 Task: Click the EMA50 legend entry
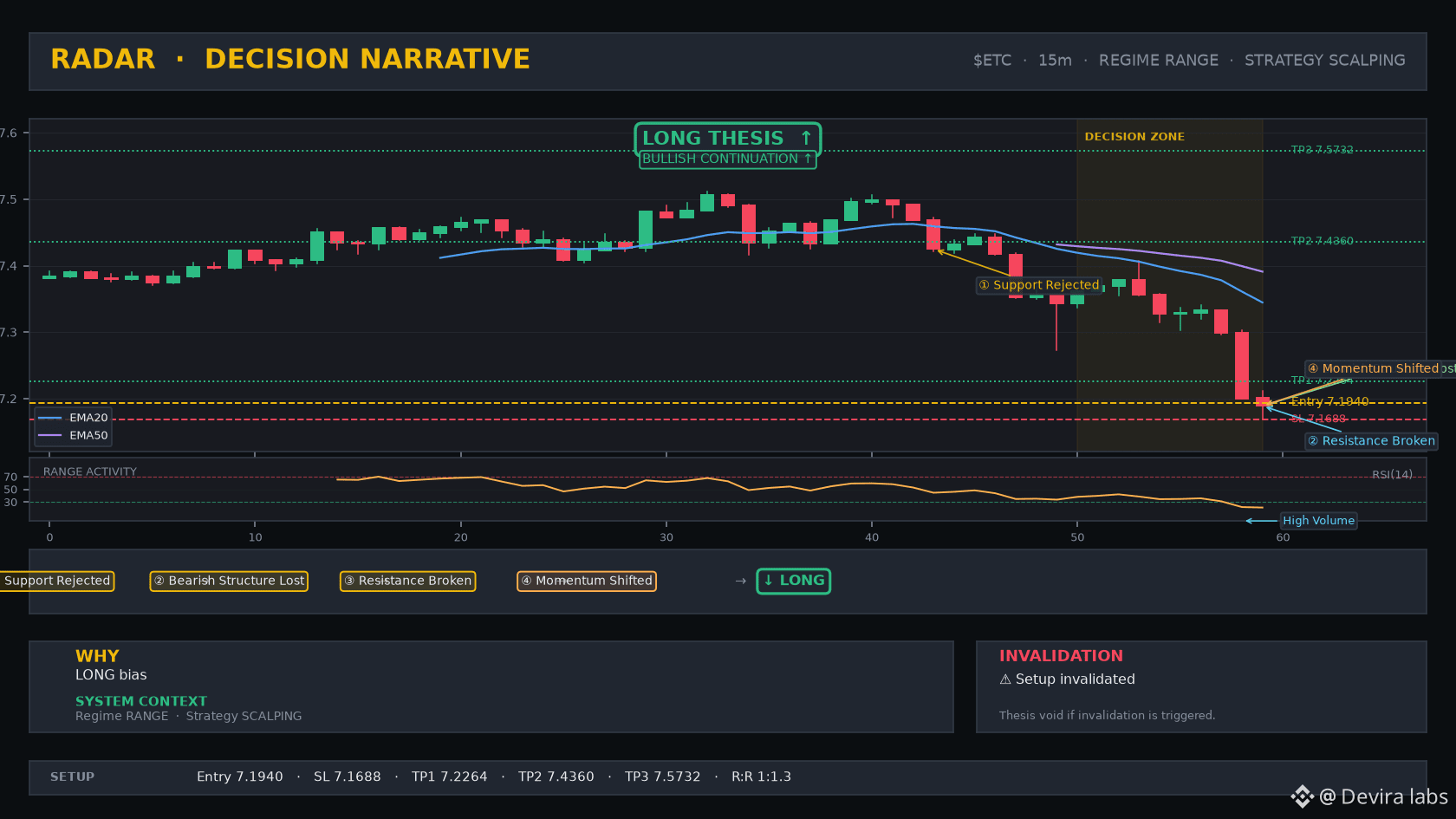(74, 436)
